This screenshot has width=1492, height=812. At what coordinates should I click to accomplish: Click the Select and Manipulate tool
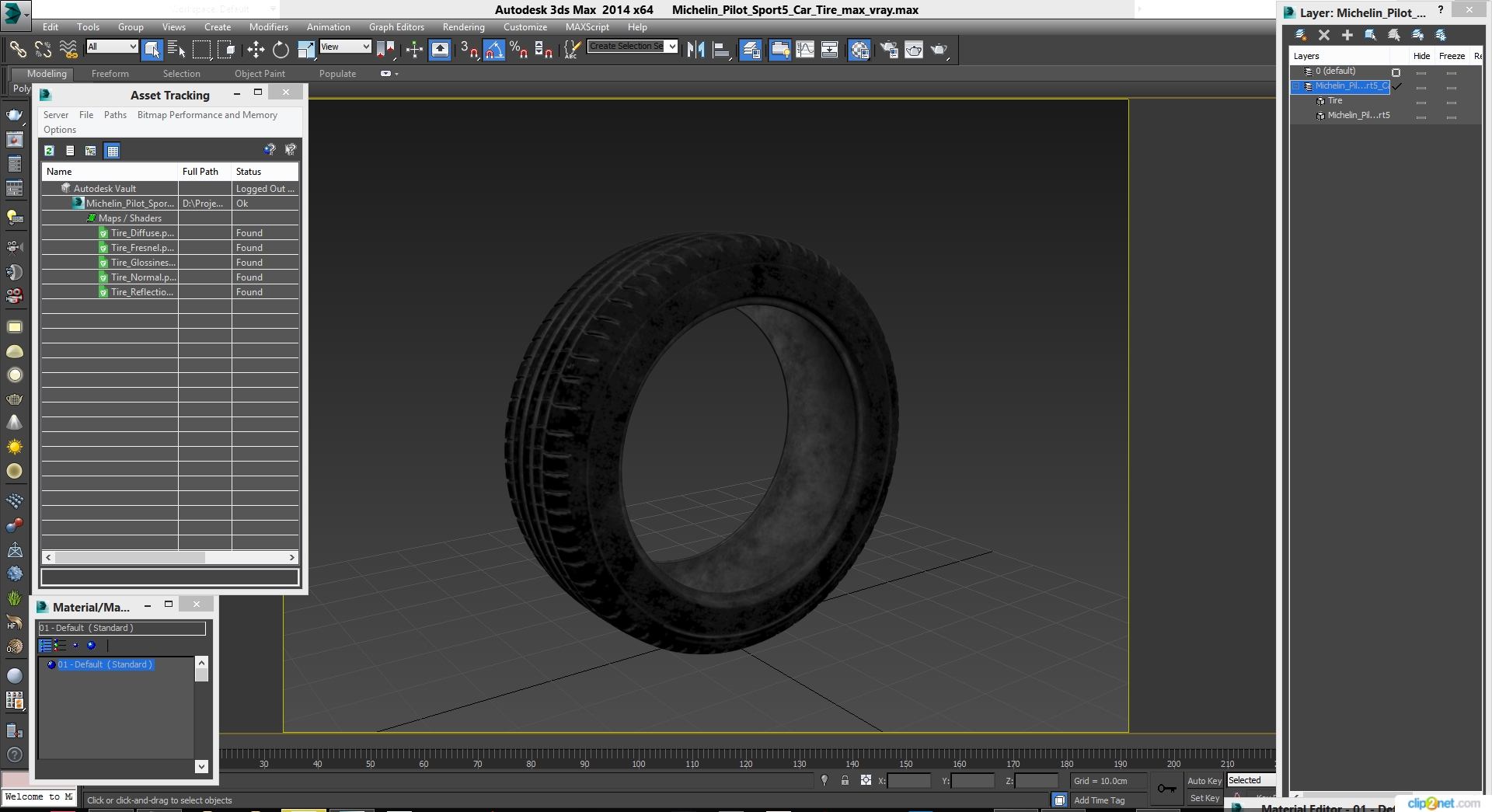pos(414,50)
